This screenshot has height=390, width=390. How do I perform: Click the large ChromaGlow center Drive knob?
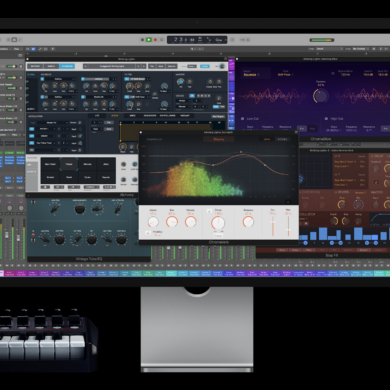pos(321,96)
